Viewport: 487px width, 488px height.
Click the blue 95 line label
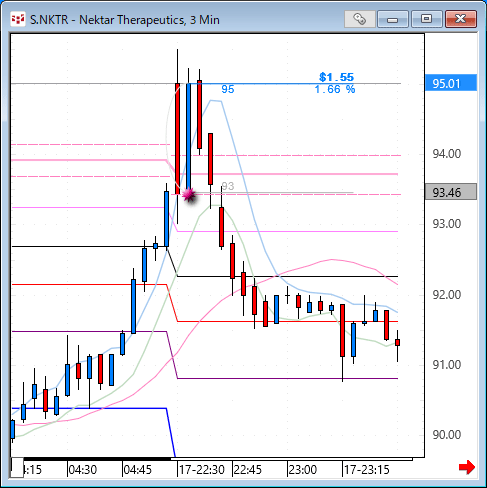point(228,89)
